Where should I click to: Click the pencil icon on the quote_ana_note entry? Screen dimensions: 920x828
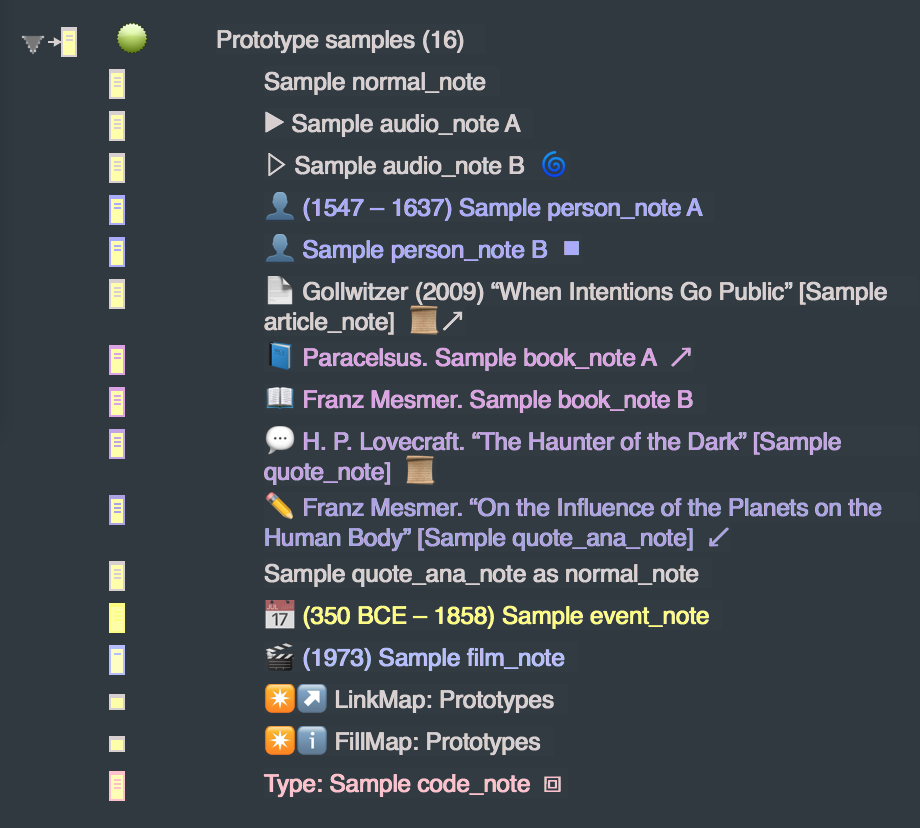tap(280, 507)
